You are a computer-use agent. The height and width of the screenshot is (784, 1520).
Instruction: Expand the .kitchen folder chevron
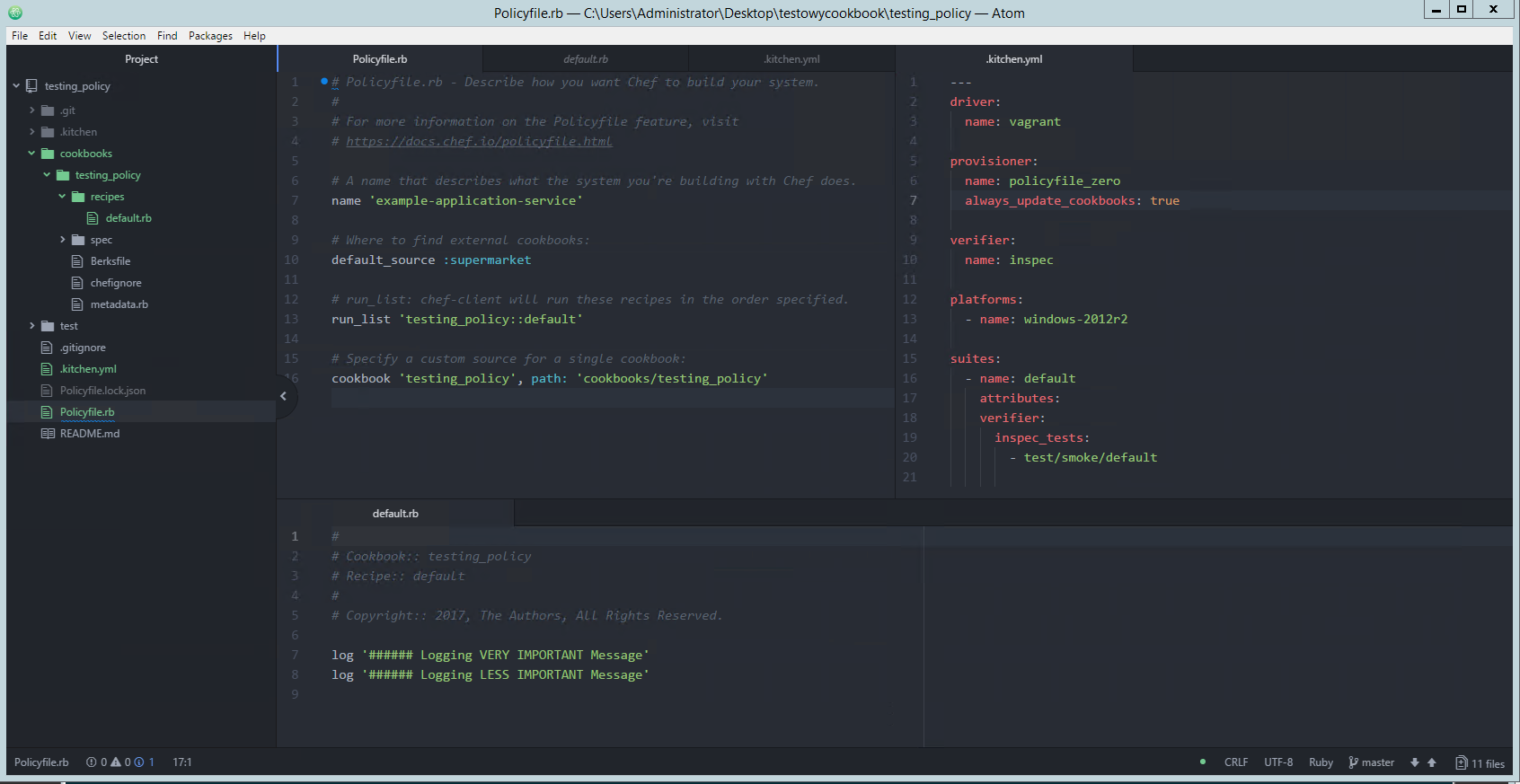(x=31, y=132)
